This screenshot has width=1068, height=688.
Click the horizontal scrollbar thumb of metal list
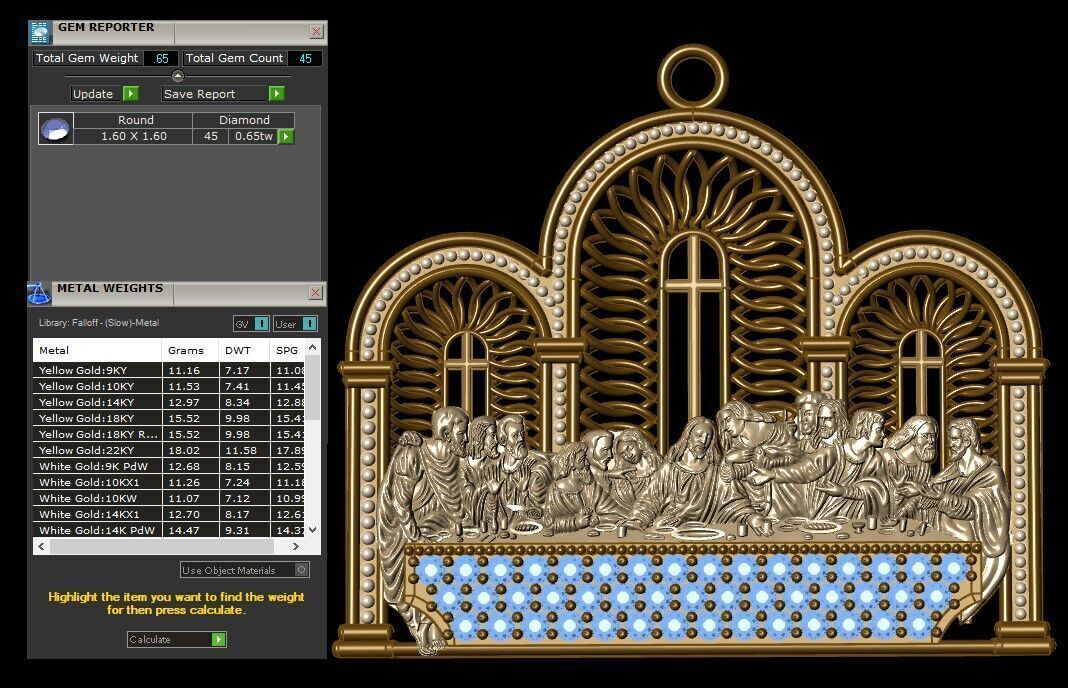162,546
